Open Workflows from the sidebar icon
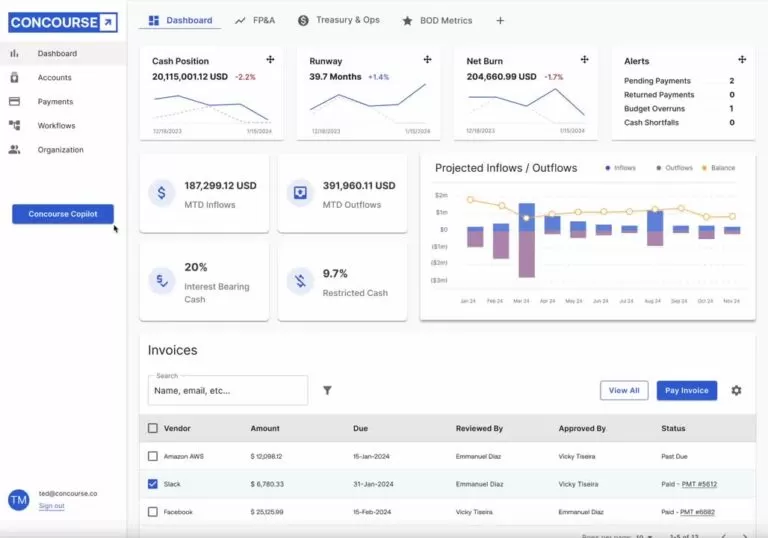 tap(15, 125)
